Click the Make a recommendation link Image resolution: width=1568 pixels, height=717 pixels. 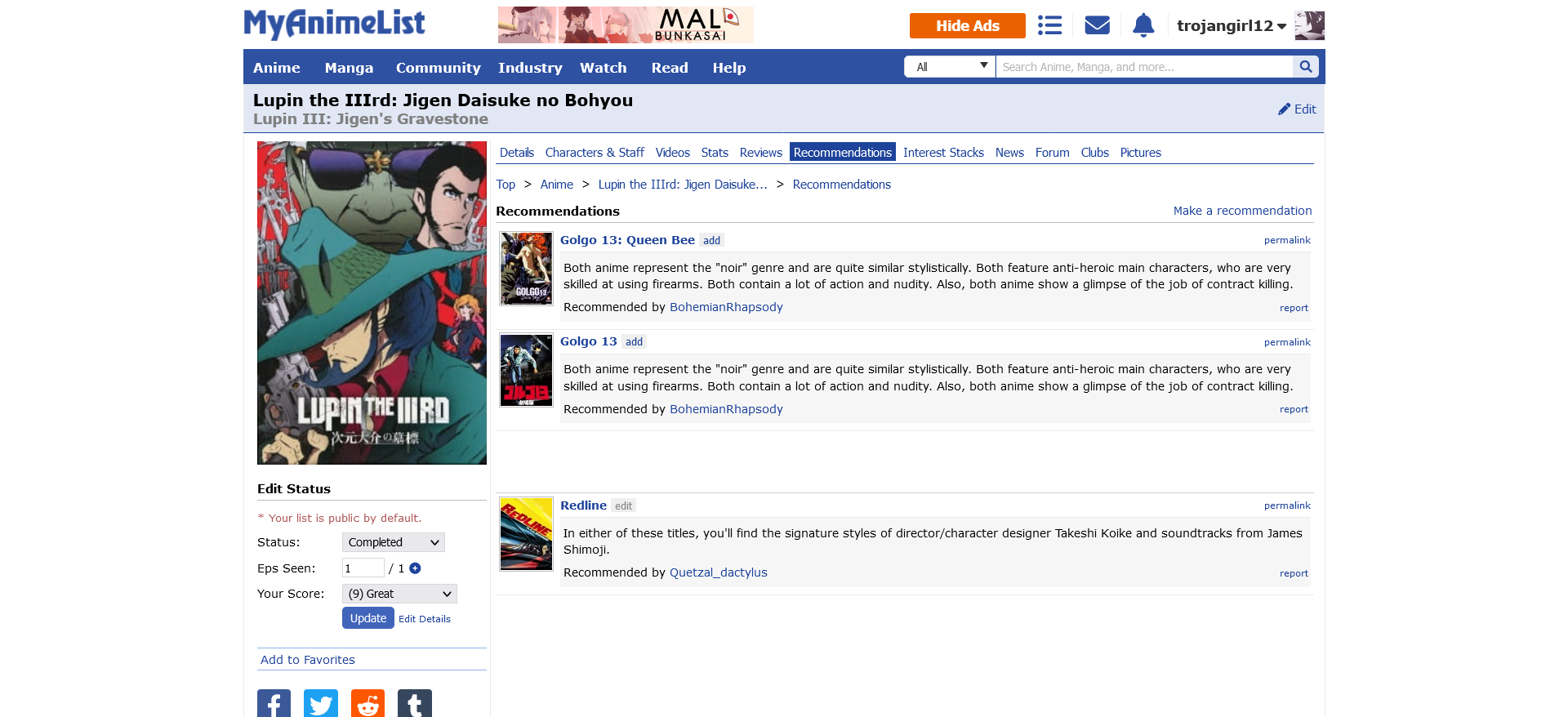1242,211
